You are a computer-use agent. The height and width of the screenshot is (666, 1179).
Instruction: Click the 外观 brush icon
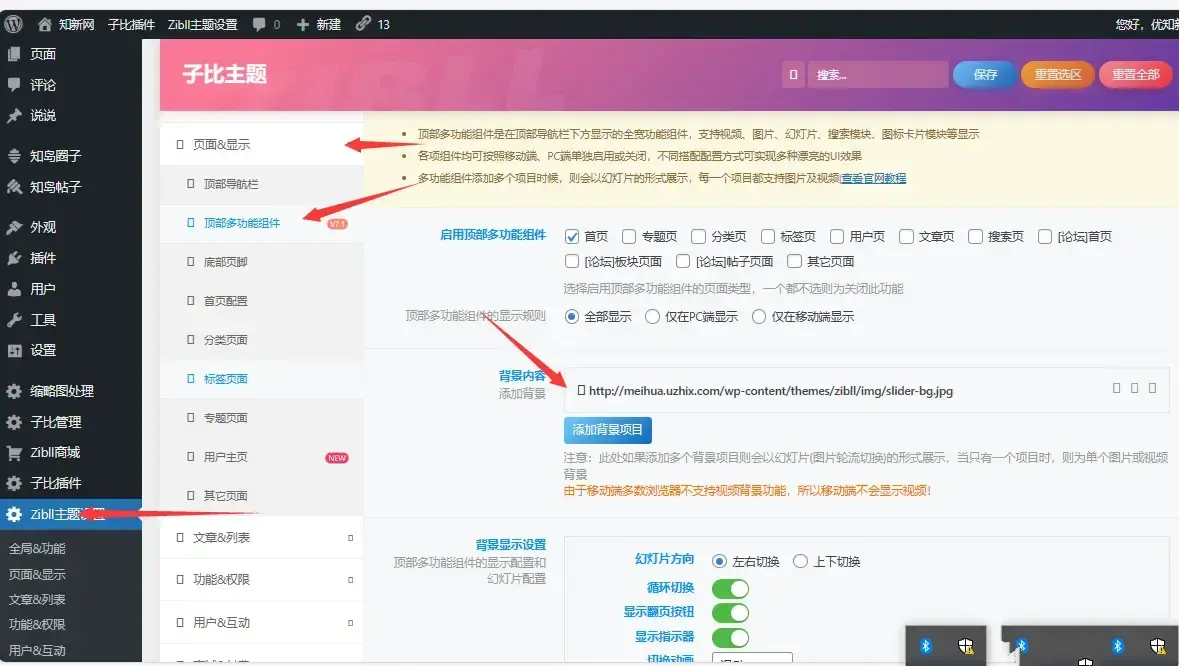[14, 227]
